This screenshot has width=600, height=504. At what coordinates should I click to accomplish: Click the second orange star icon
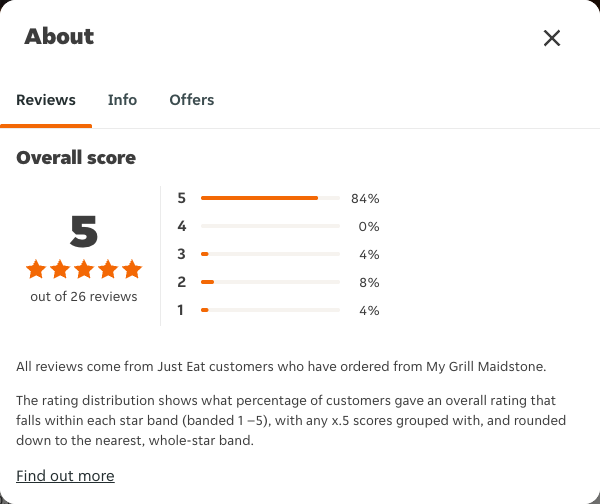60,269
